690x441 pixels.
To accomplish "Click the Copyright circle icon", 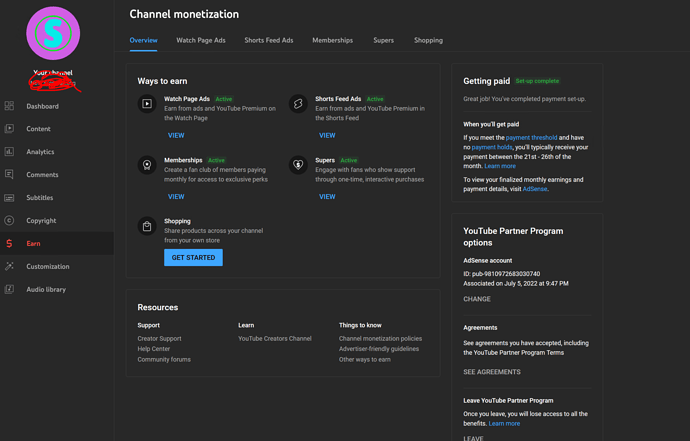I will (9, 220).
